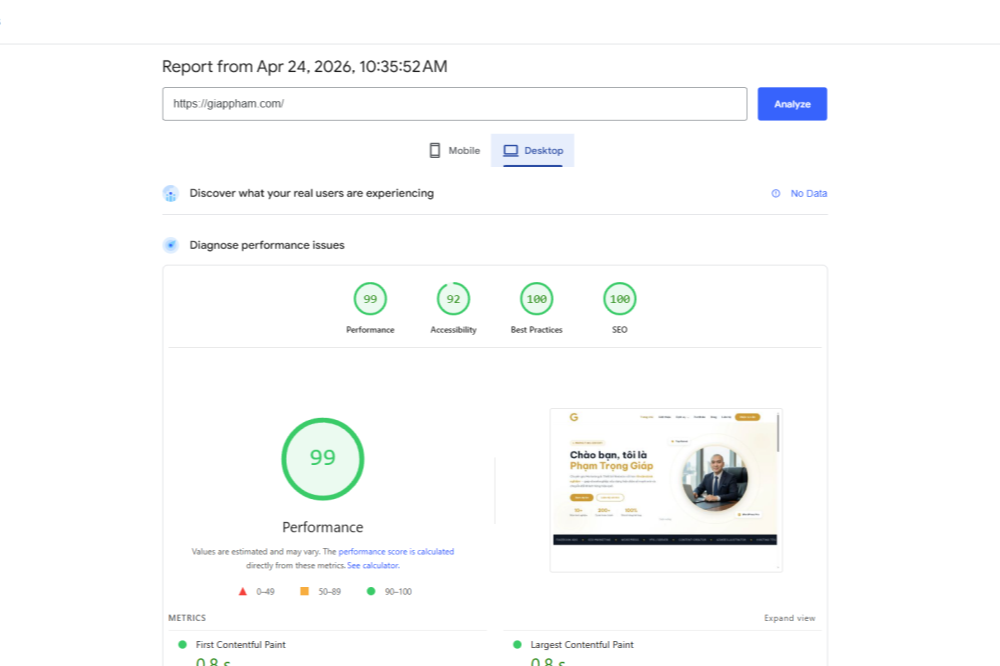Viewport: 1000px width, 666px height.
Task: Select the SEO score gauge 100
Action: (620, 299)
